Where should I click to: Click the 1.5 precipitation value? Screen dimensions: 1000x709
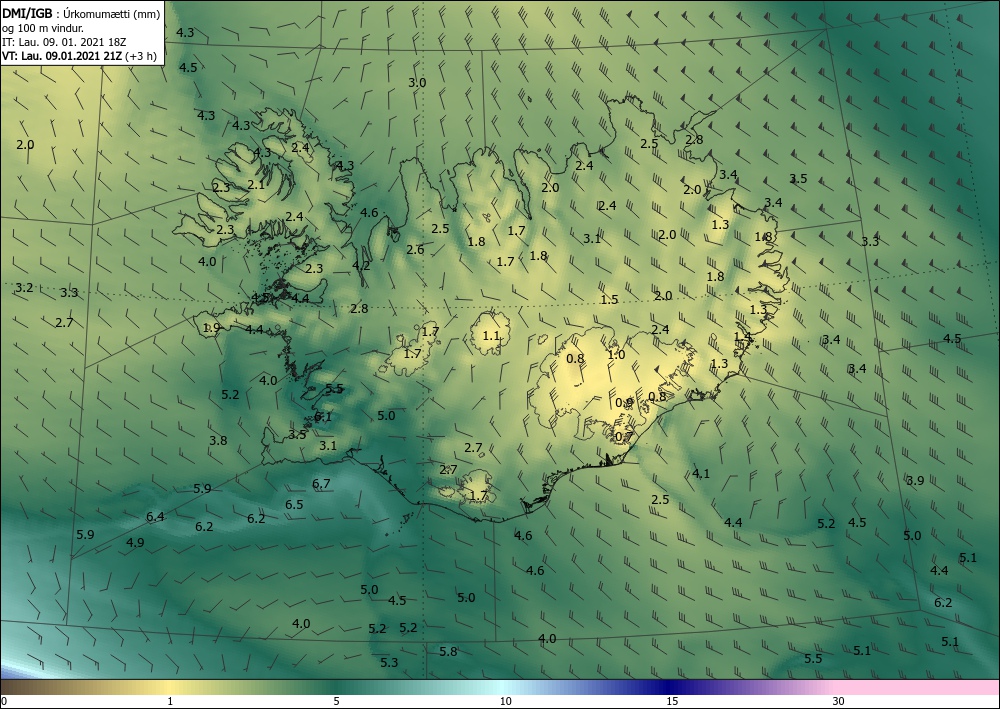pyautogui.click(x=609, y=299)
